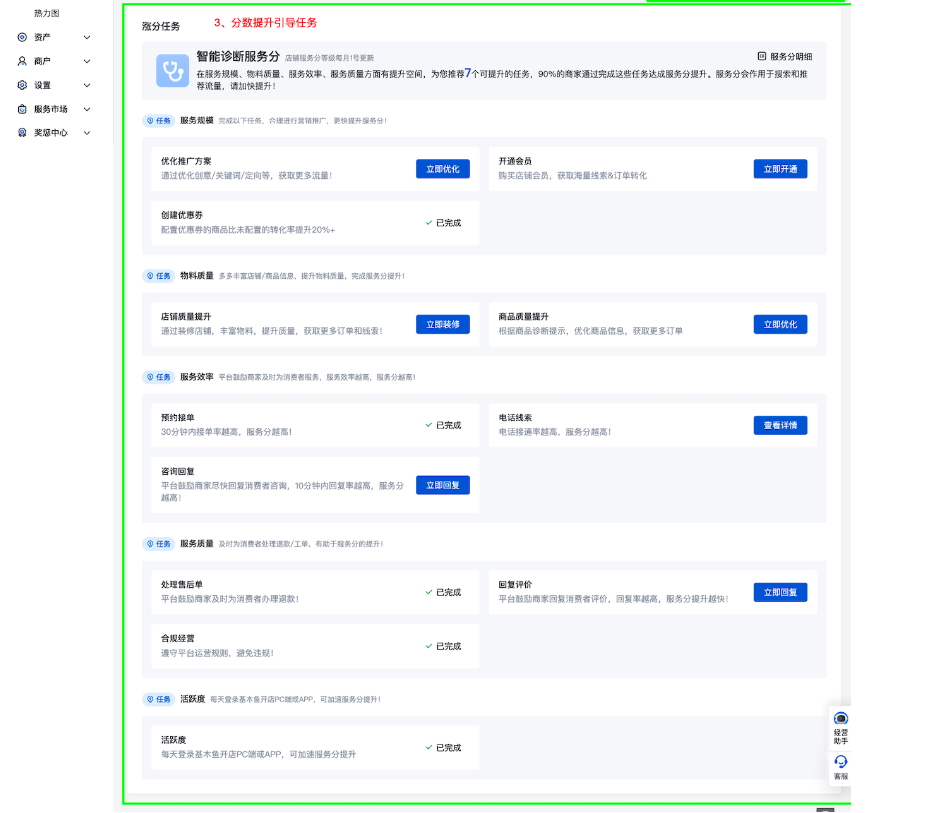This screenshot has width=946, height=813.
Task: Click 立即开通 to open store membership
Action: point(780,169)
